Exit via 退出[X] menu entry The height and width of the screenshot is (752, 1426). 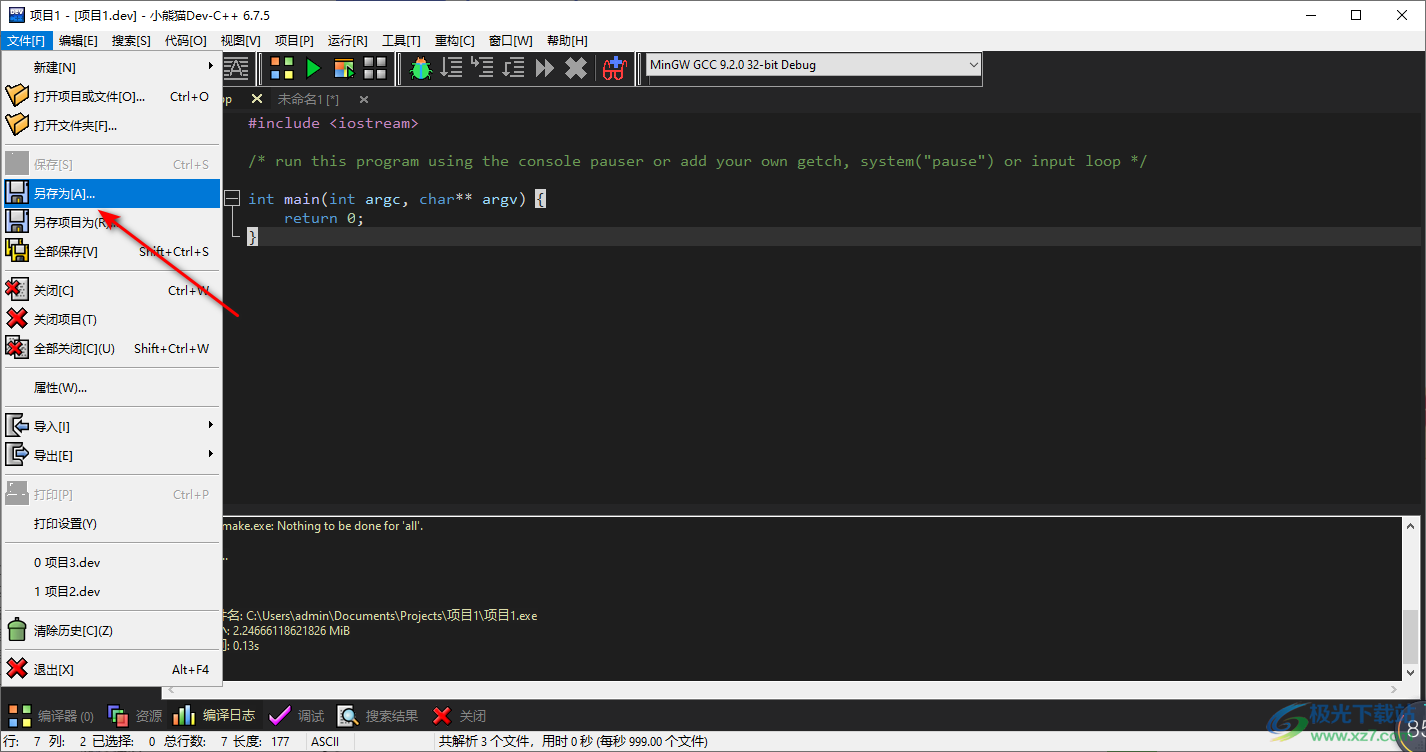112,669
